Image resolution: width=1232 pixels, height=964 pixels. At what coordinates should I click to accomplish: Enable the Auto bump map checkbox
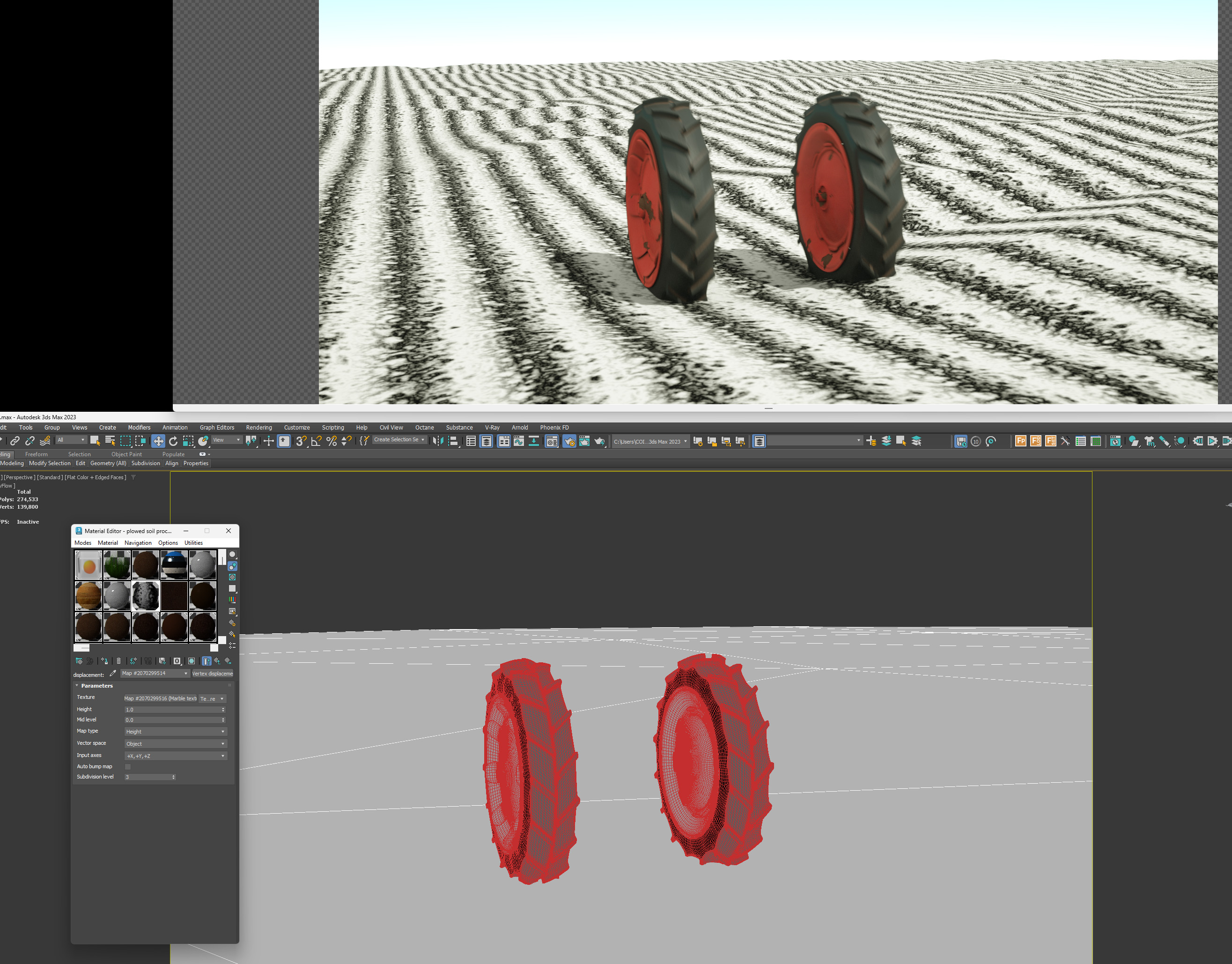tap(128, 766)
